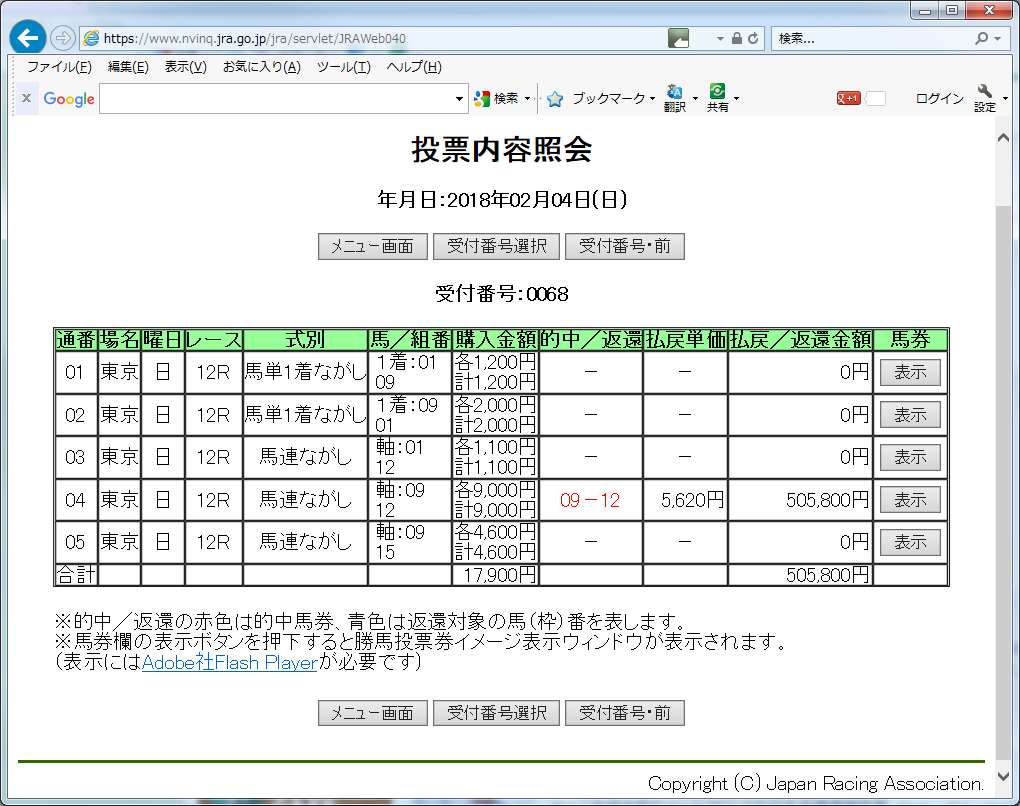This screenshot has width=1020, height=806.
Task: Click the scrollbar down arrow
Action: click(x=1003, y=776)
